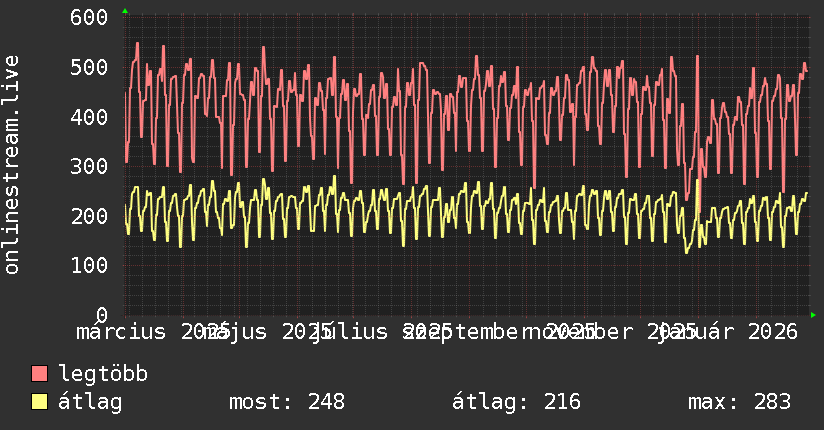Click the 100 y-axis label
The height and width of the screenshot is (430, 824).
point(89,265)
